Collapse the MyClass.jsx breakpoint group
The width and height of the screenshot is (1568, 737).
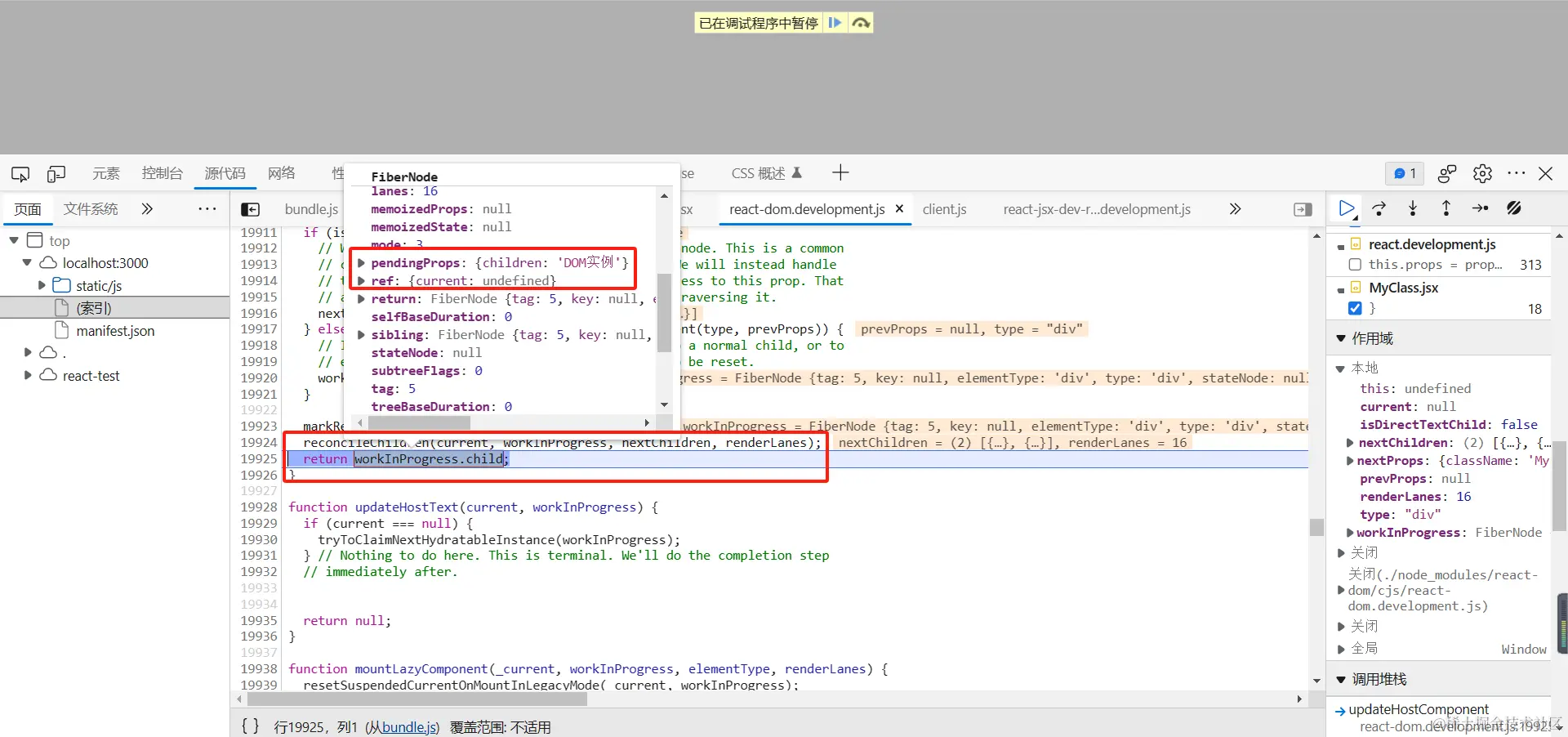click(x=1341, y=288)
